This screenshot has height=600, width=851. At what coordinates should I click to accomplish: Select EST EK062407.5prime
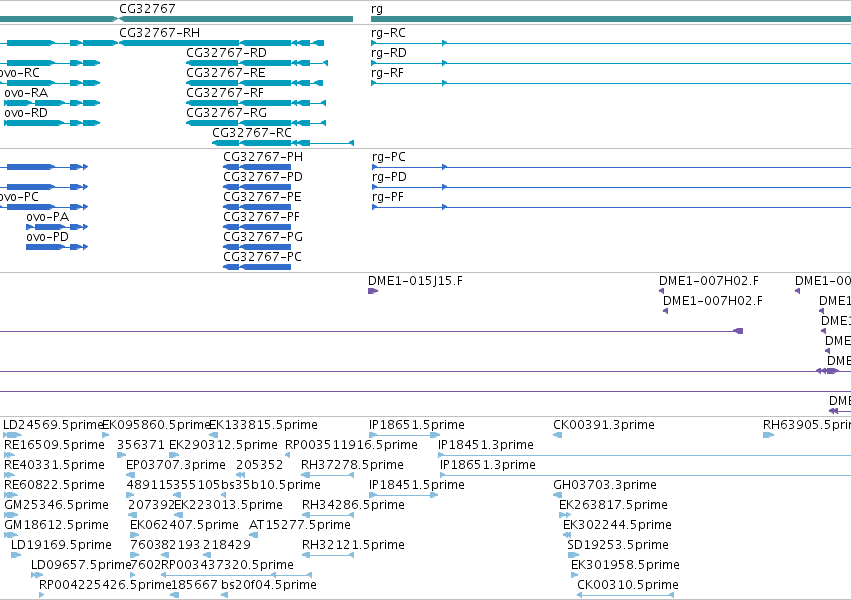[x=135, y=535]
